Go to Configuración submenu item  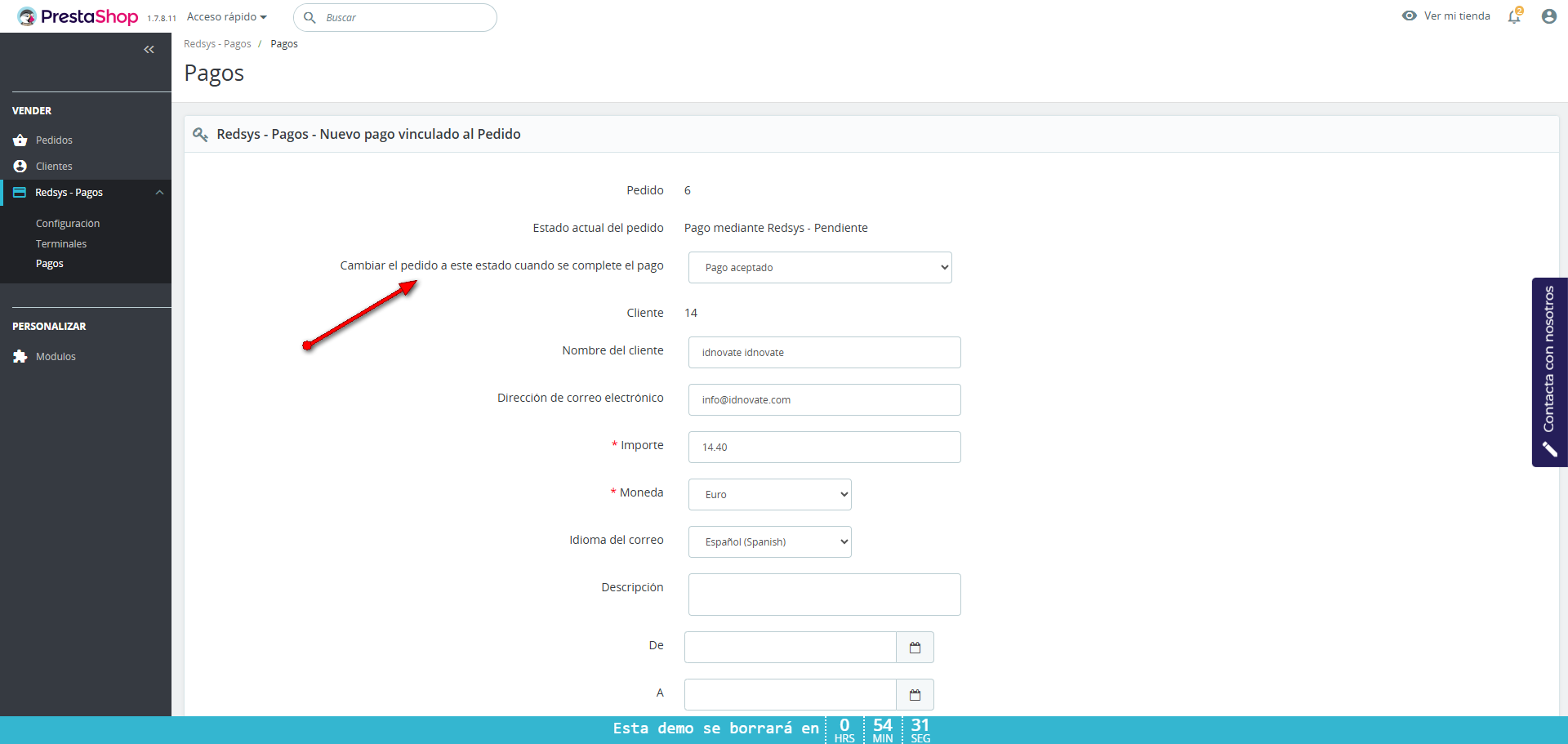[68, 224]
